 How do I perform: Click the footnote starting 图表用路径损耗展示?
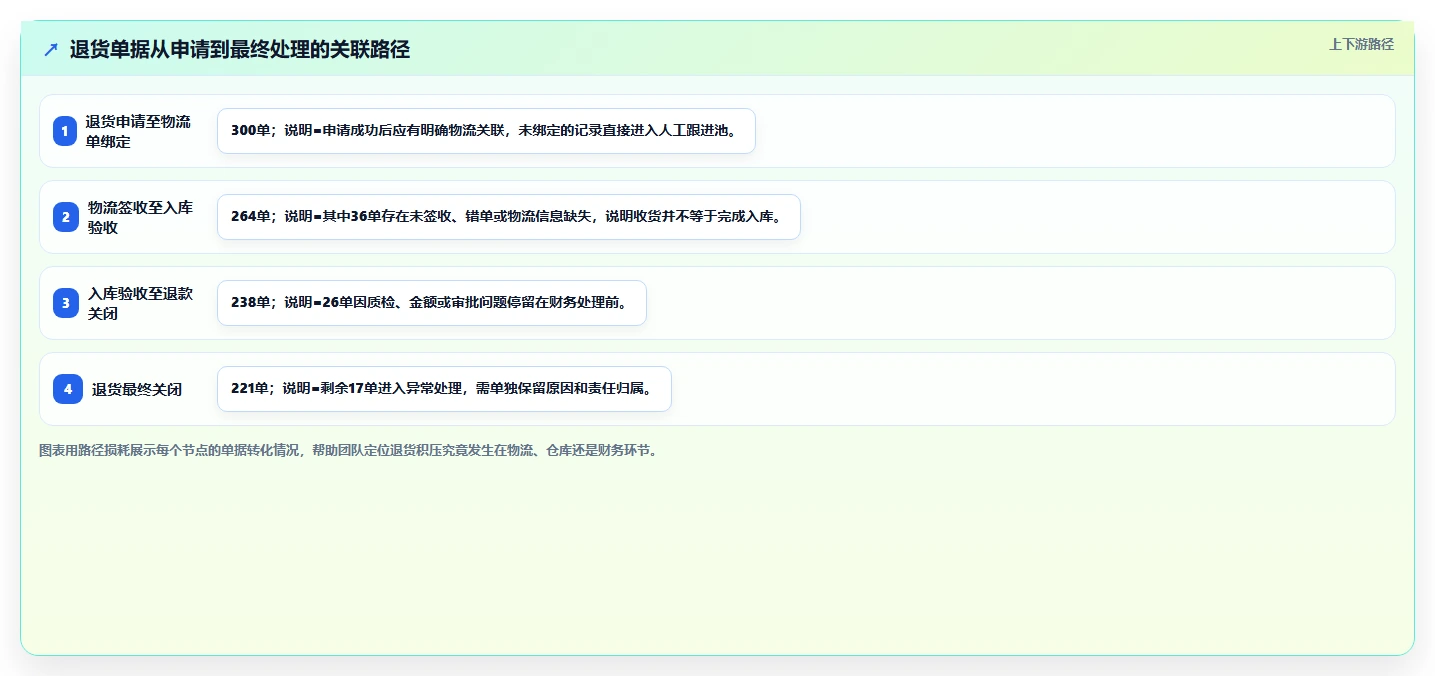click(348, 451)
